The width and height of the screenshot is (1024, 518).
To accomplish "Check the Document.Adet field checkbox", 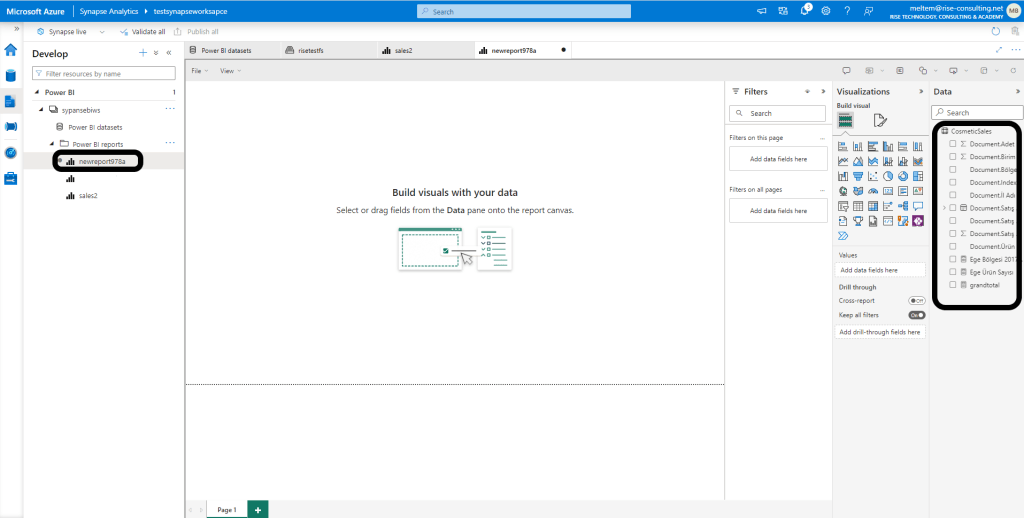I will [953, 144].
